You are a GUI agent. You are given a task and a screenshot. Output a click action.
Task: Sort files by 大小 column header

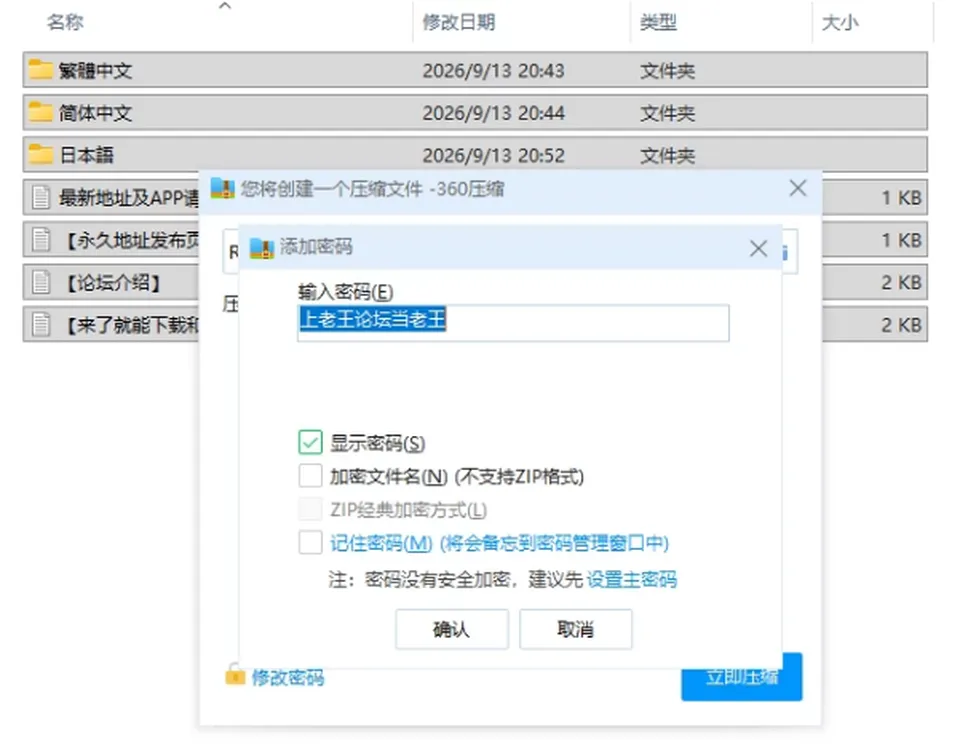840,23
